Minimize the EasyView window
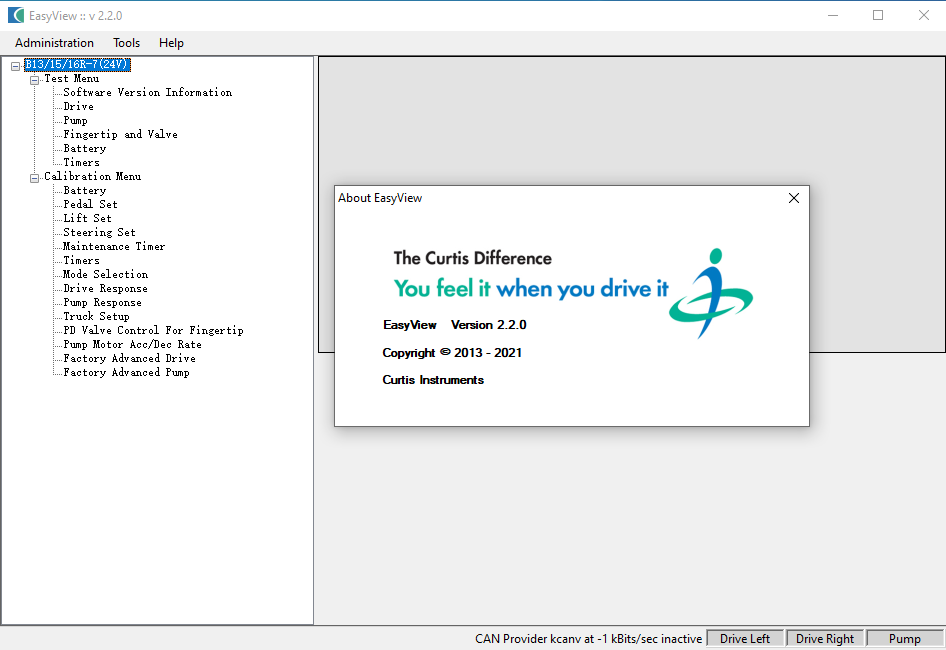 tap(833, 15)
